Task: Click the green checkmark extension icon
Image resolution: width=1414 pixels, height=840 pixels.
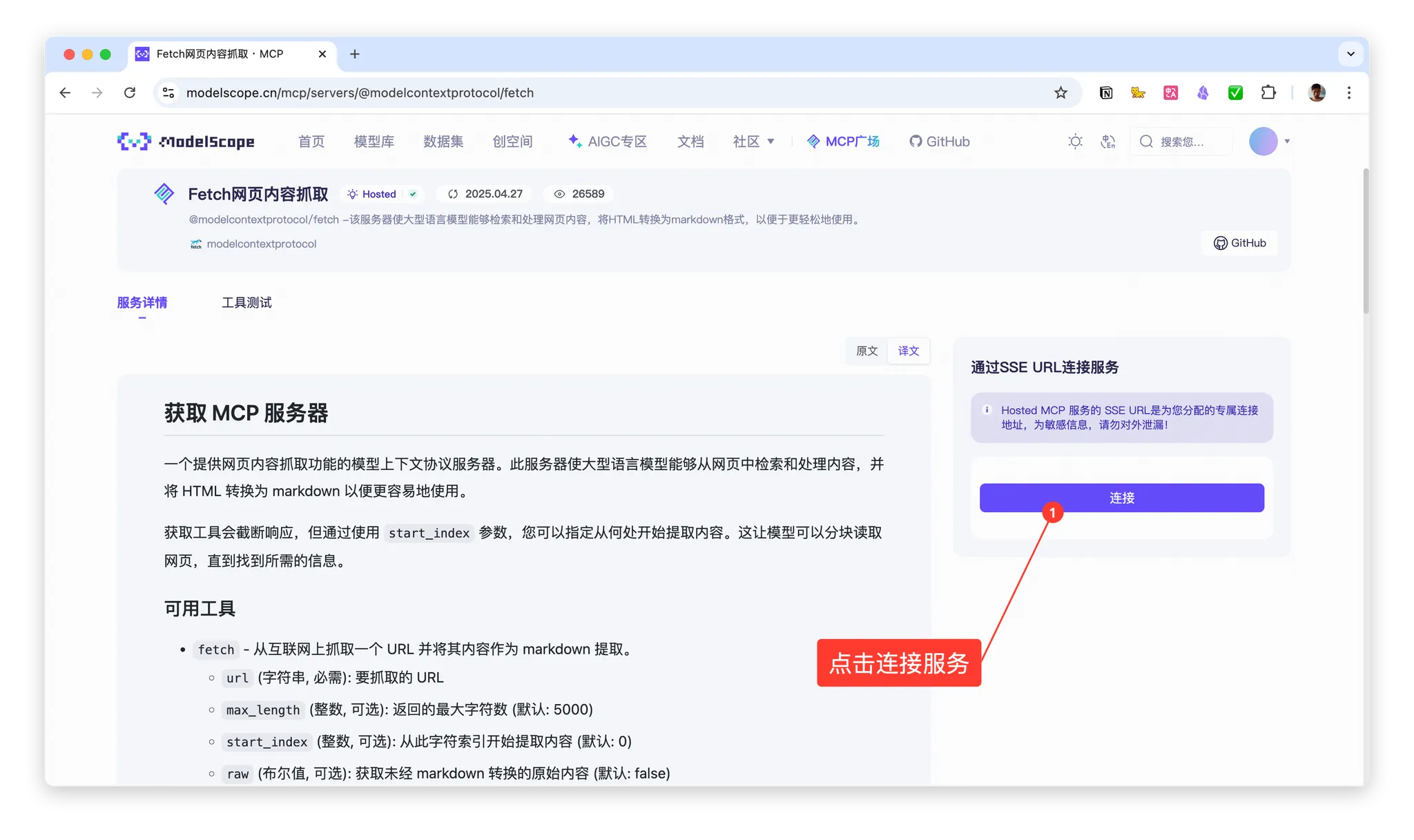Action: tap(1235, 92)
